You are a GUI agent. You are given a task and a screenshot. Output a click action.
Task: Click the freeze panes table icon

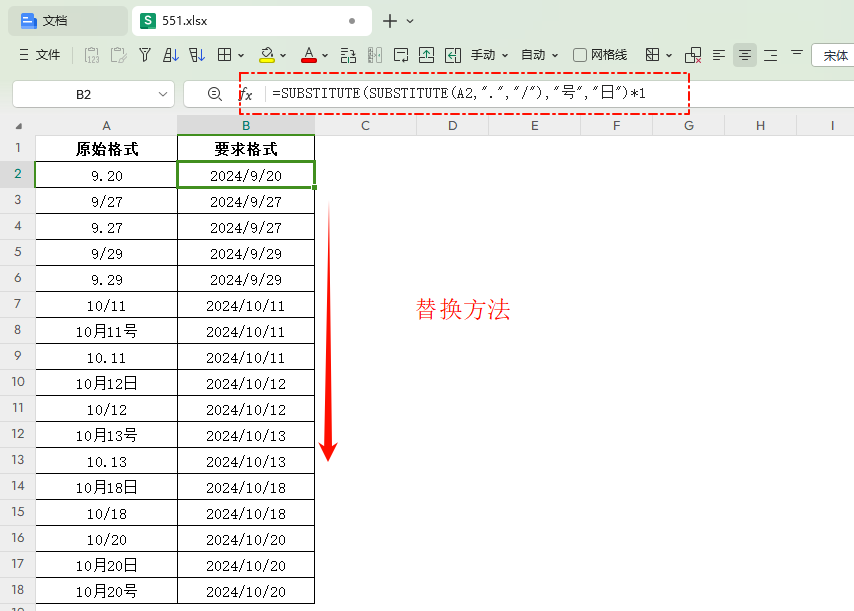coord(652,55)
